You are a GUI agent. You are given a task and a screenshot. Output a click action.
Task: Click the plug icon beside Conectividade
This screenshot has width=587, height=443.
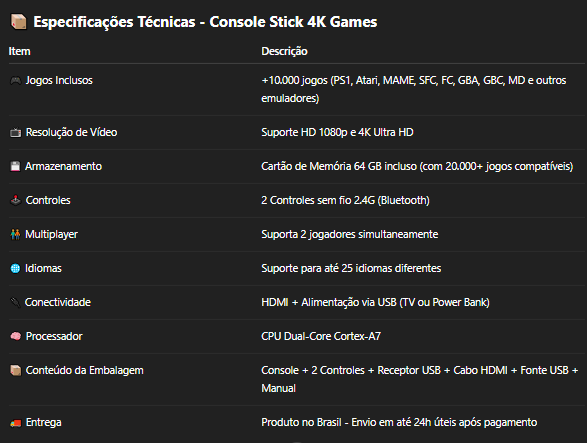coord(15,302)
